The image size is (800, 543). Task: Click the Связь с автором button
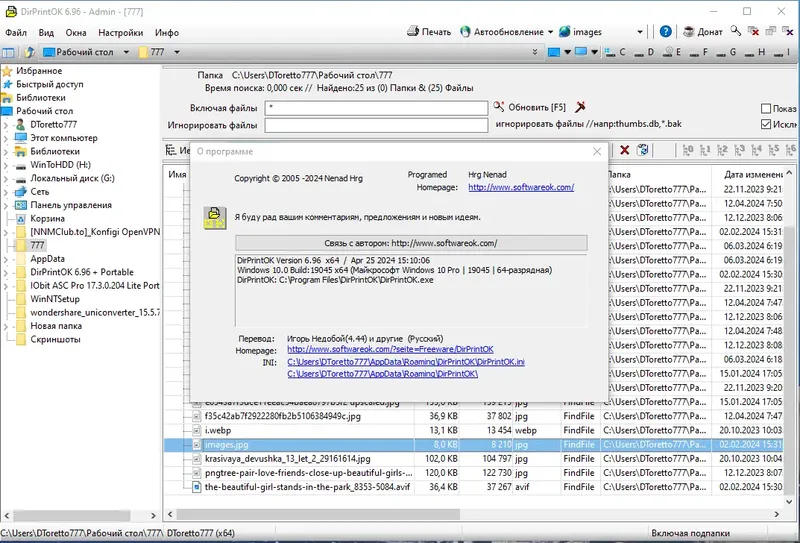point(411,243)
